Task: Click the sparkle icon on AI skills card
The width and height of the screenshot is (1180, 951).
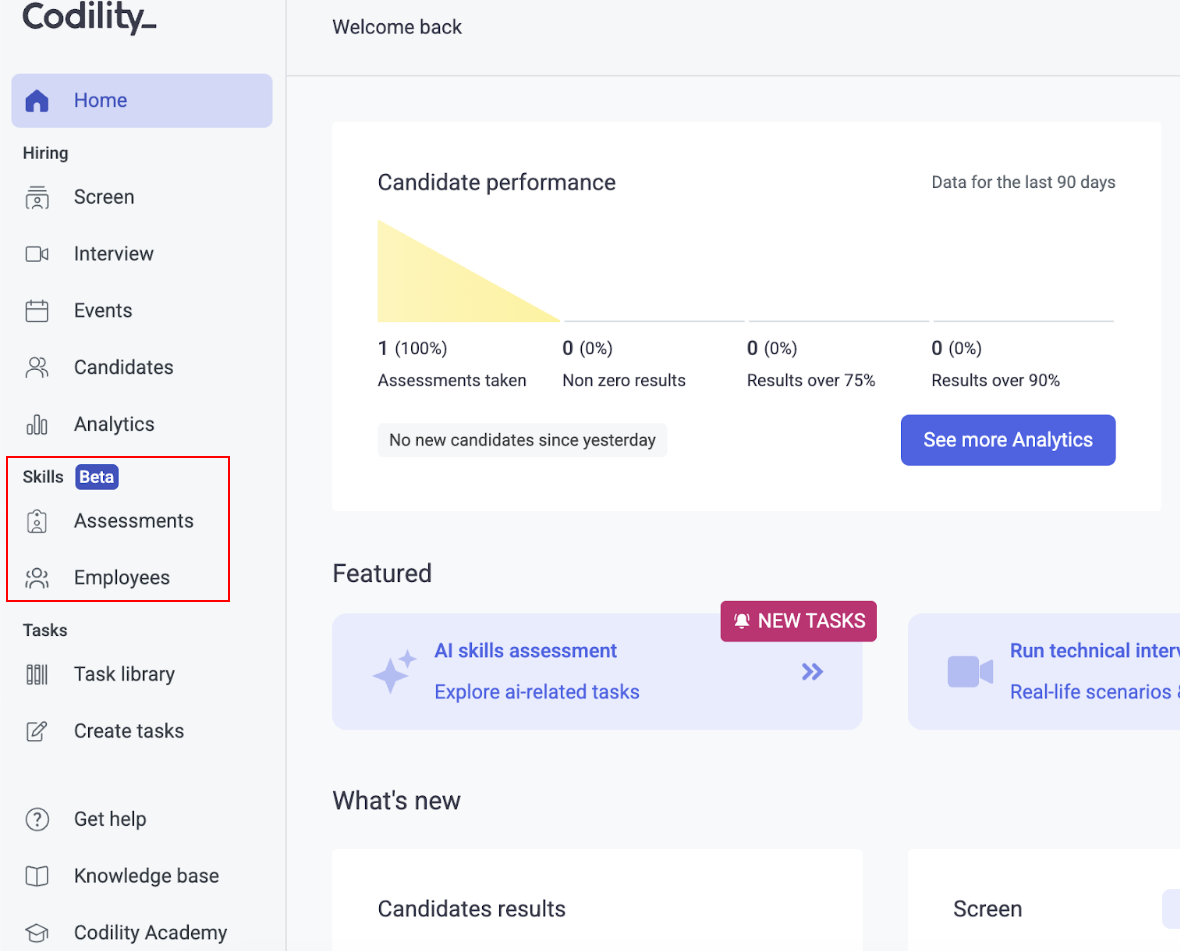Action: (394, 671)
